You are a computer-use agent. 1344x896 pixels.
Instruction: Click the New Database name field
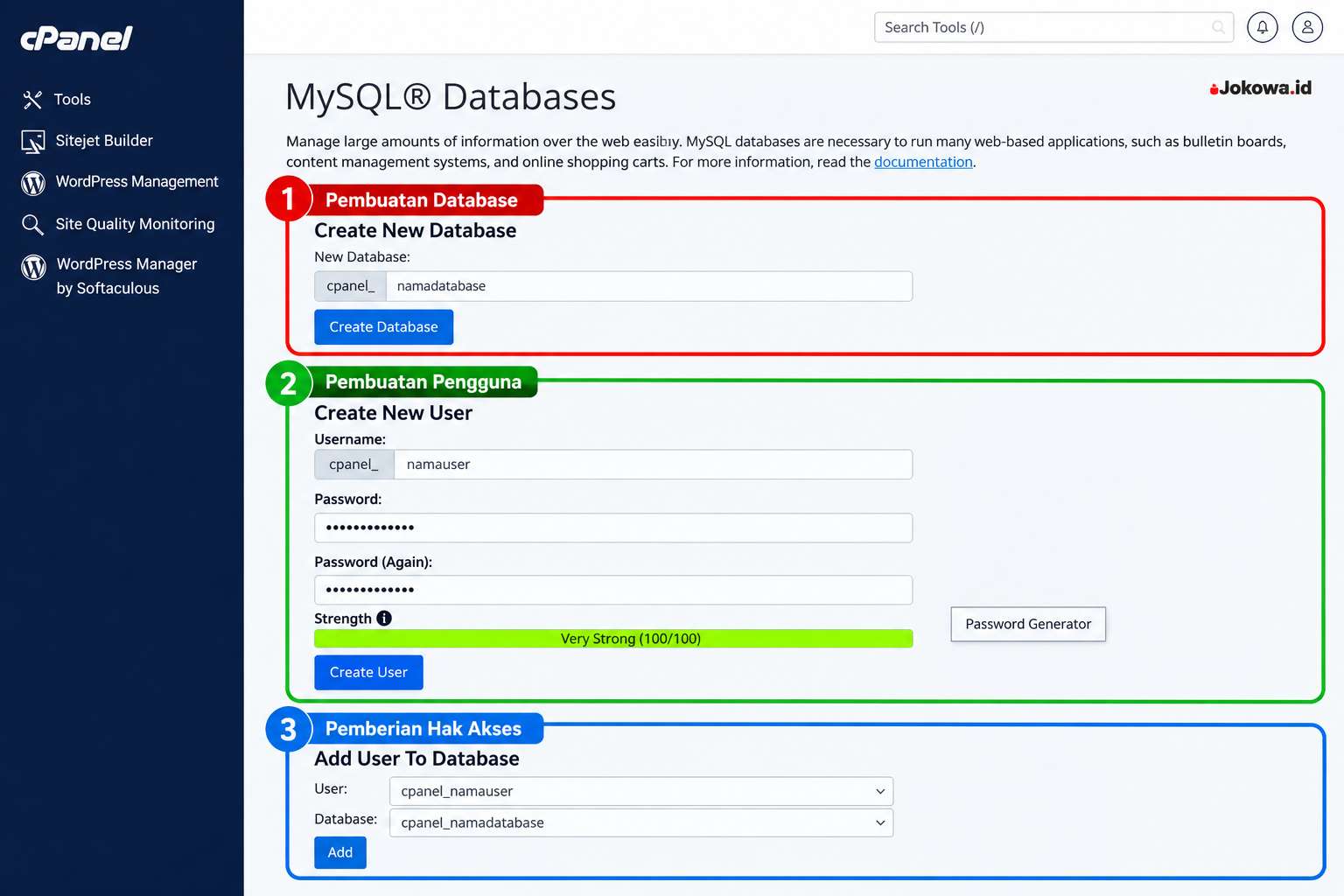tap(649, 286)
